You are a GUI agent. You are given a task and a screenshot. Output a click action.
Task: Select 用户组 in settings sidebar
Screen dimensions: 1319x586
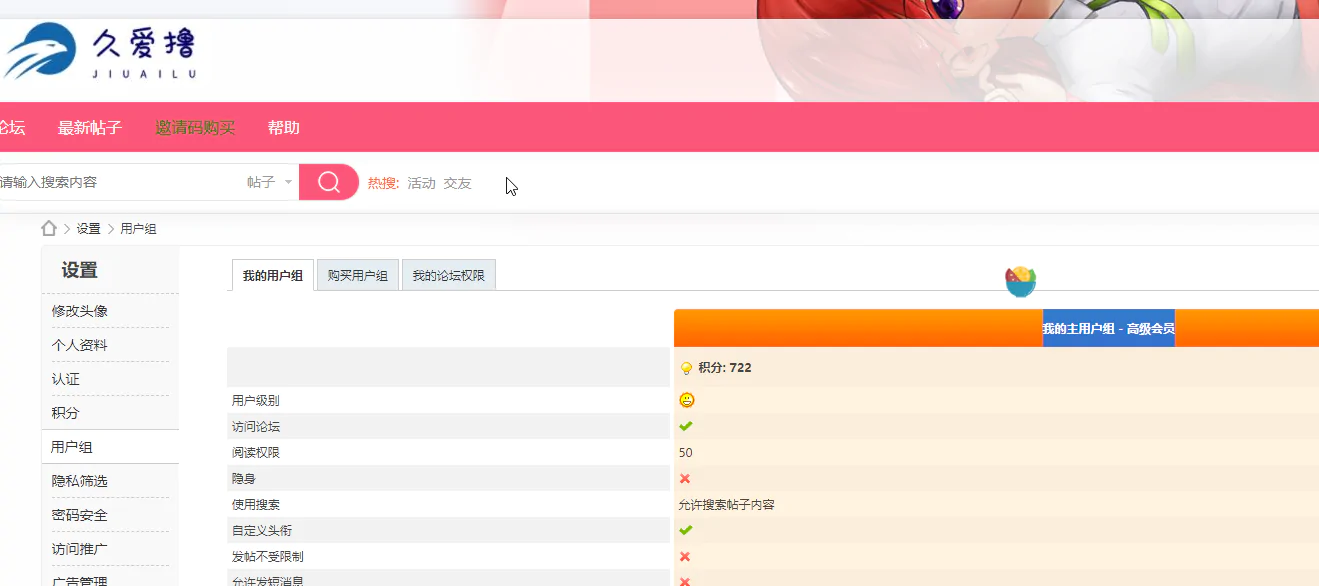click(x=73, y=447)
